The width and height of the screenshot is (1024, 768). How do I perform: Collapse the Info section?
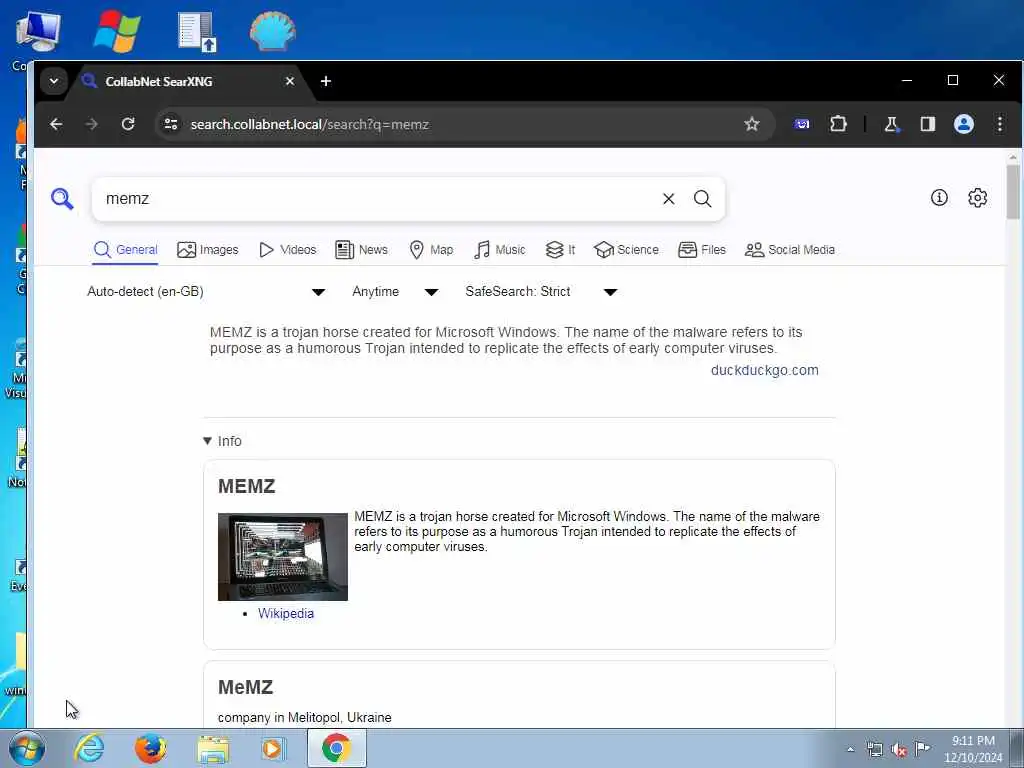point(222,441)
